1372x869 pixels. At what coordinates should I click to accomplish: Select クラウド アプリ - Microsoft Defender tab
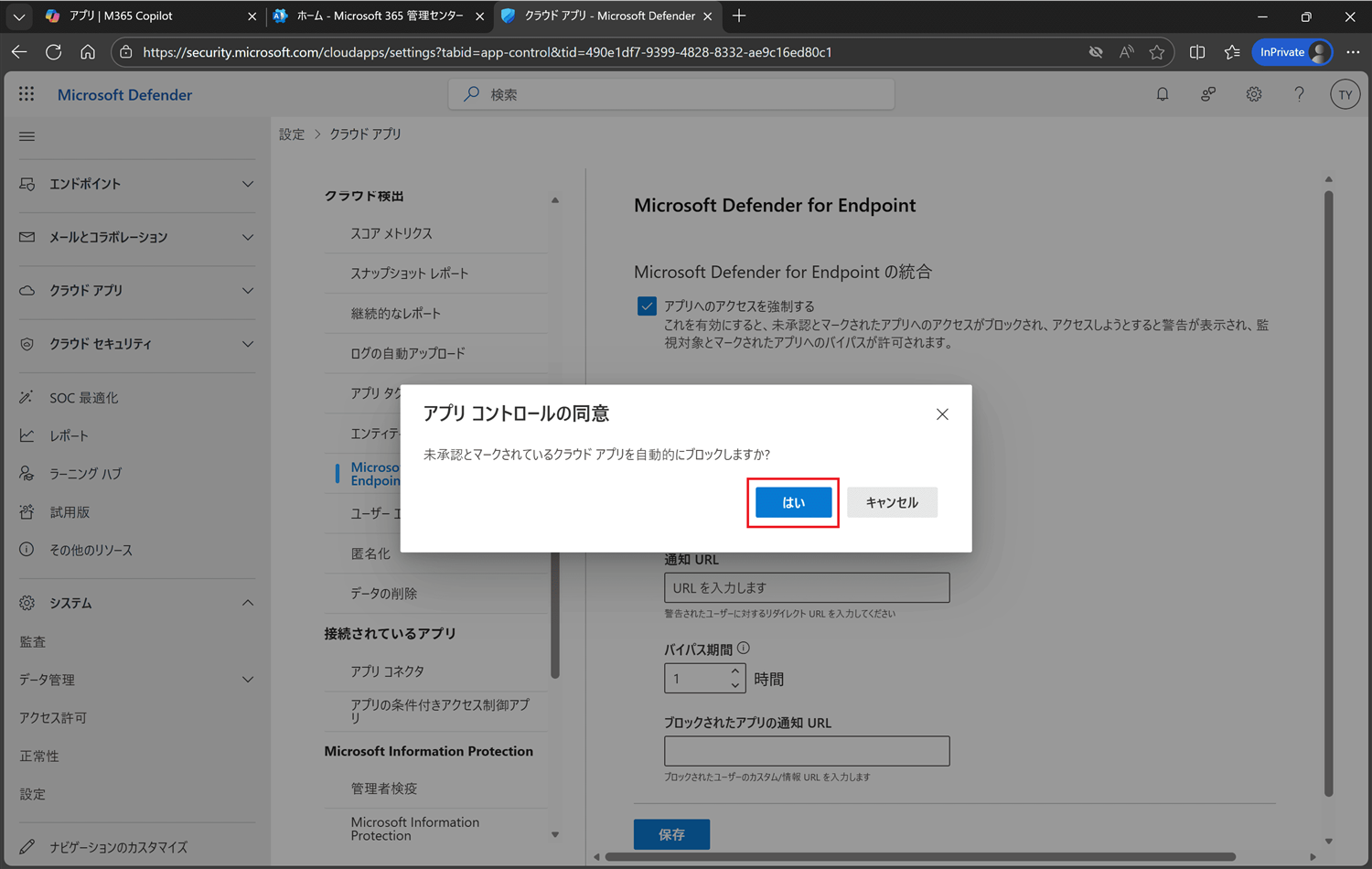coord(607,16)
